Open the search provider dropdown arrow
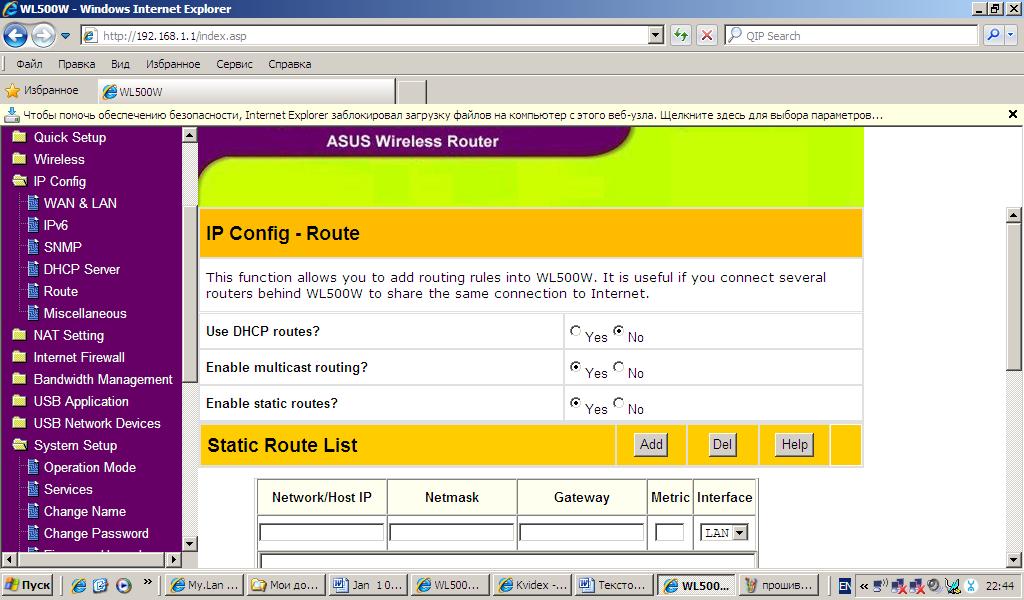The width and height of the screenshot is (1024, 600). pos(1011,35)
